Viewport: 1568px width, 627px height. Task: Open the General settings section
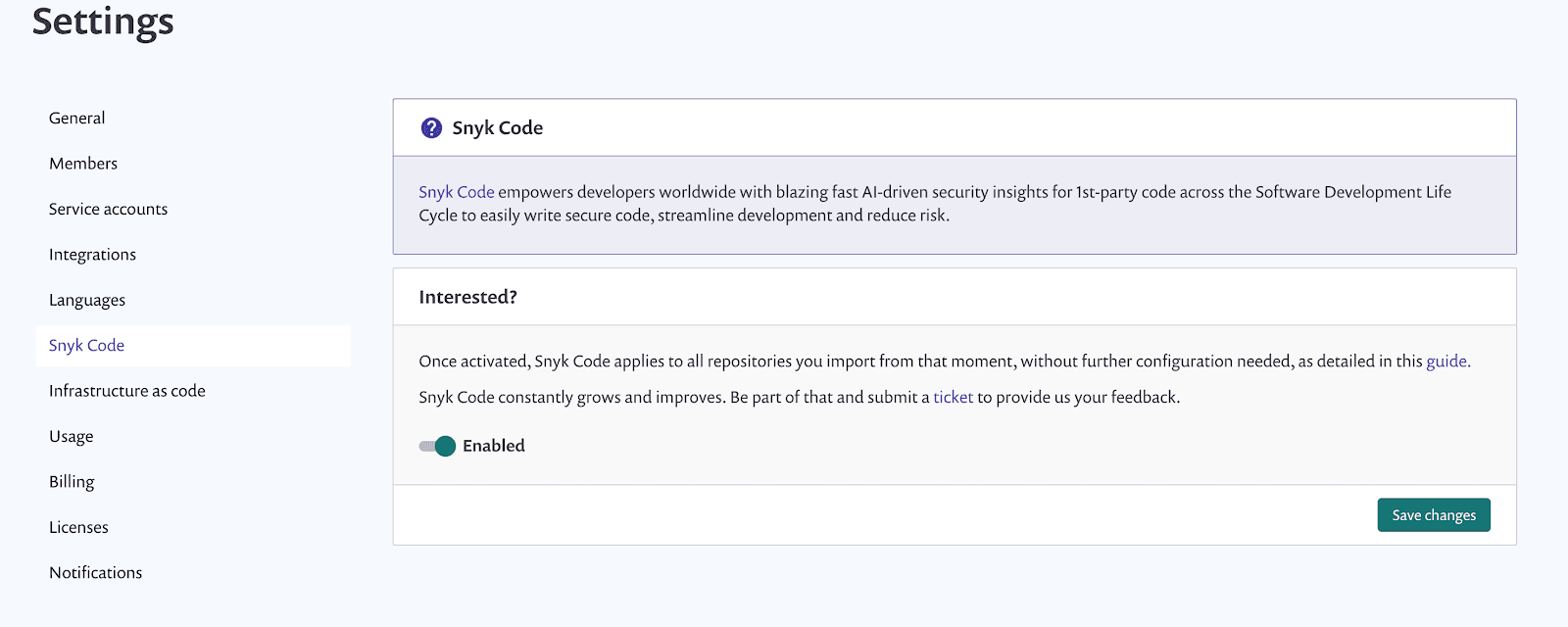(x=76, y=118)
